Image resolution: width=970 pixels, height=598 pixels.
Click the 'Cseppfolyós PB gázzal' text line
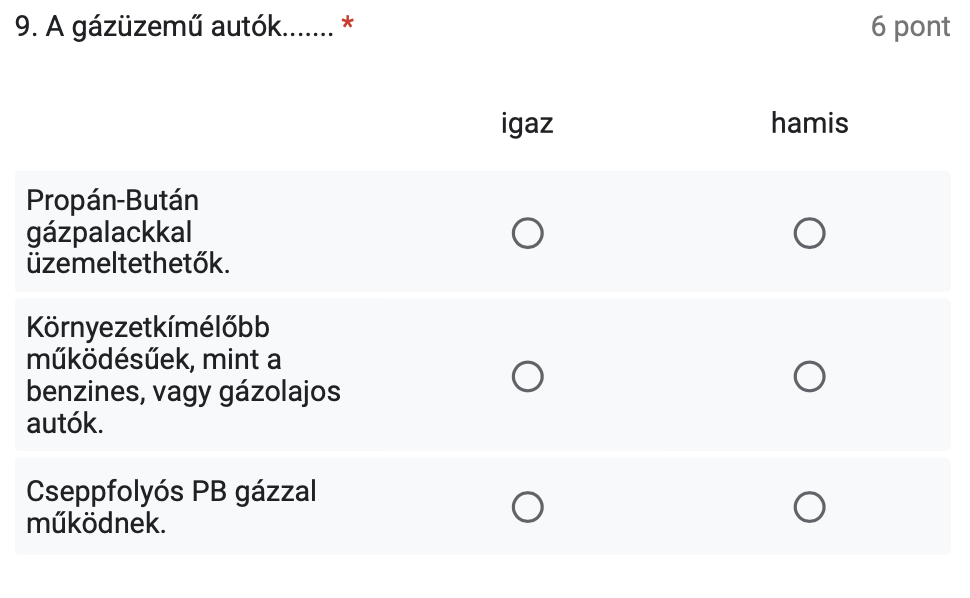pos(171,491)
